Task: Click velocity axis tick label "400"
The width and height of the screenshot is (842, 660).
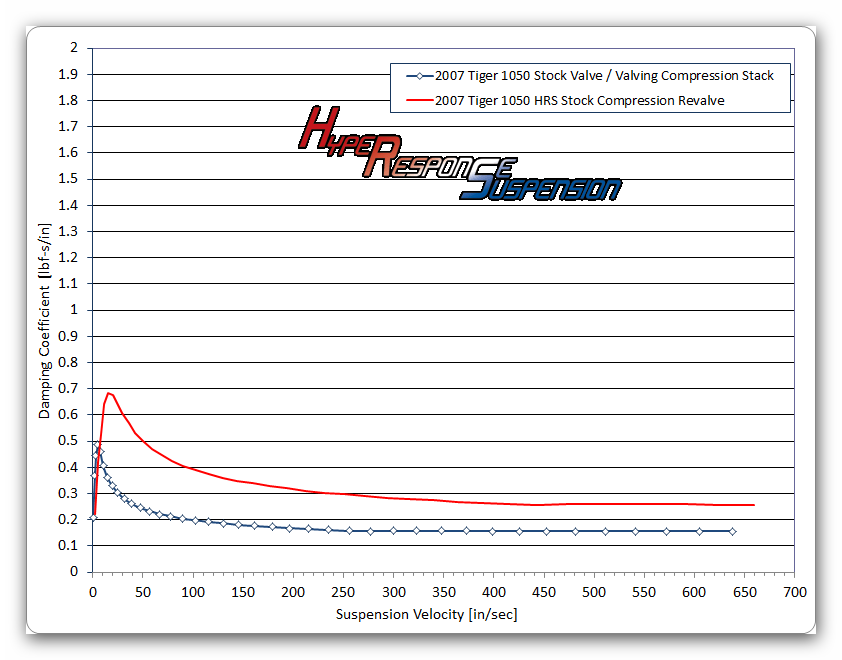Action: [493, 592]
